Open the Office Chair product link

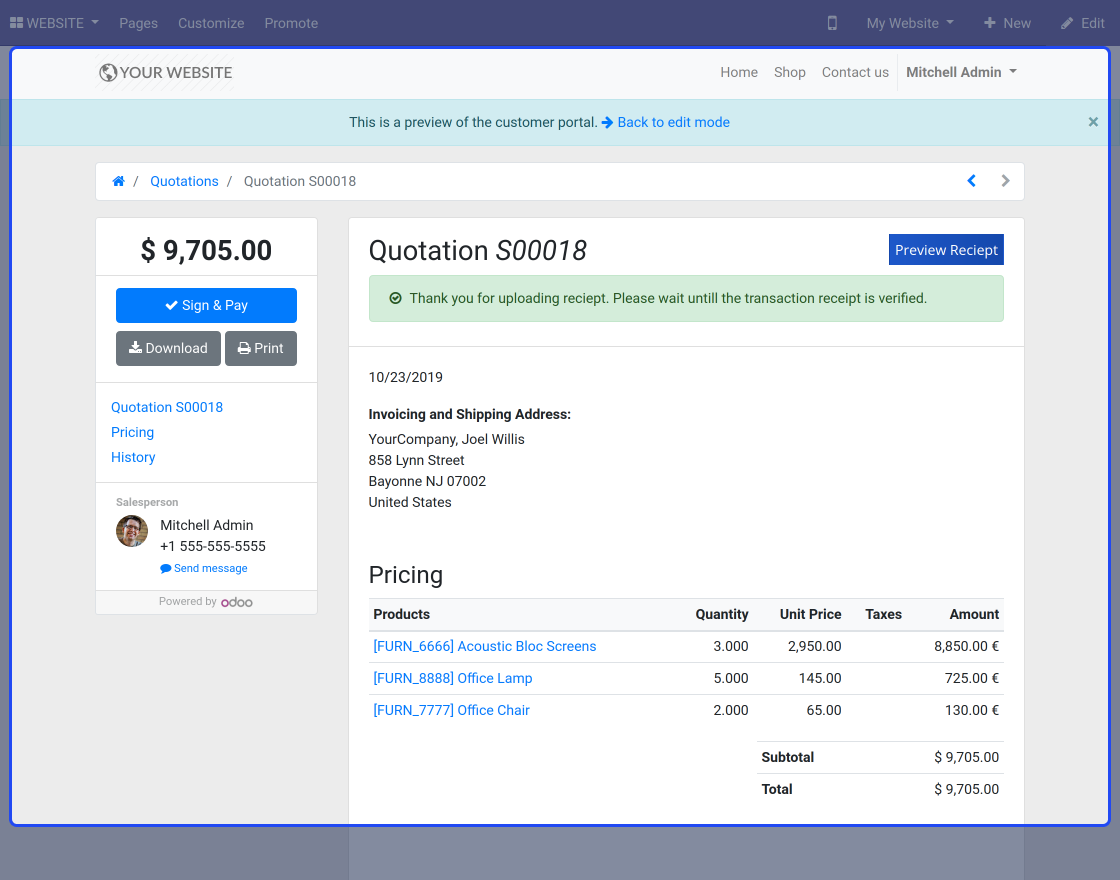(x=451, y=711)
